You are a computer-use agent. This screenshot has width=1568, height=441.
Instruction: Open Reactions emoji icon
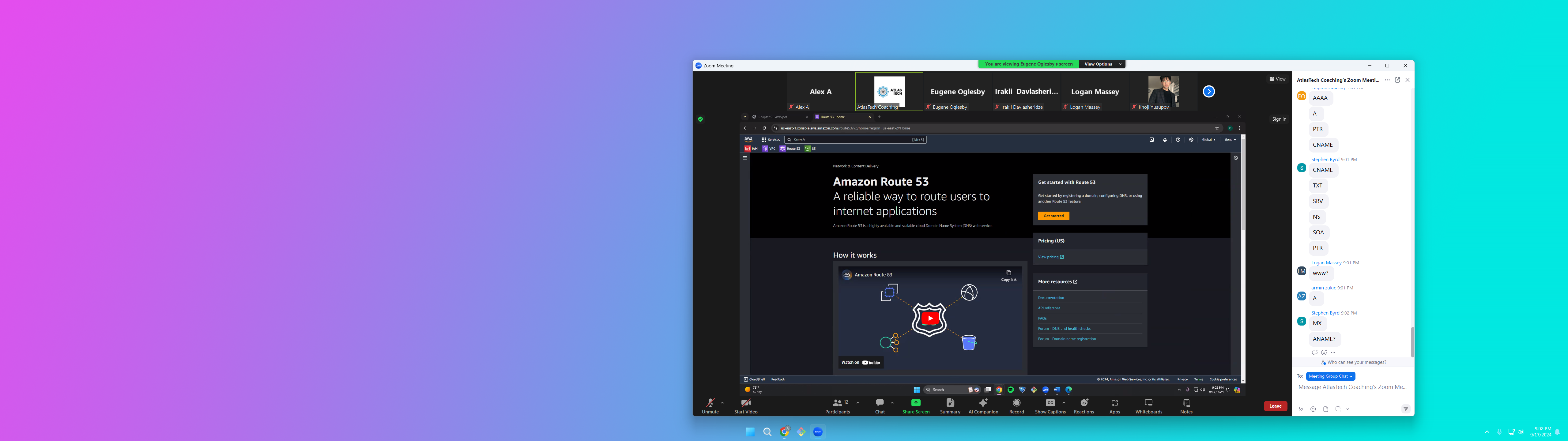pos(1084,403)
